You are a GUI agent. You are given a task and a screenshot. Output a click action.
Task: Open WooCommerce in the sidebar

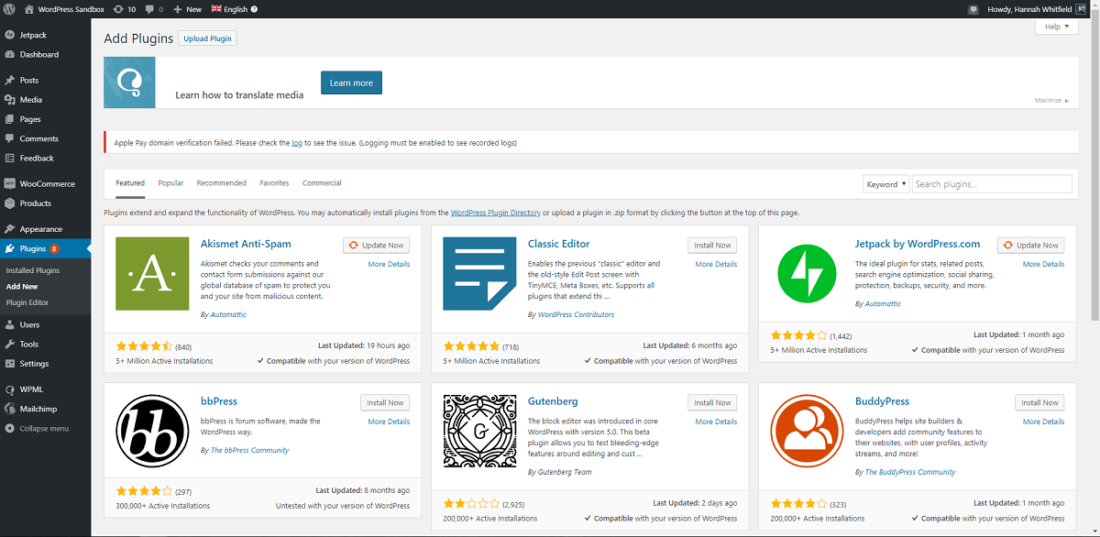tap(45, 184)
